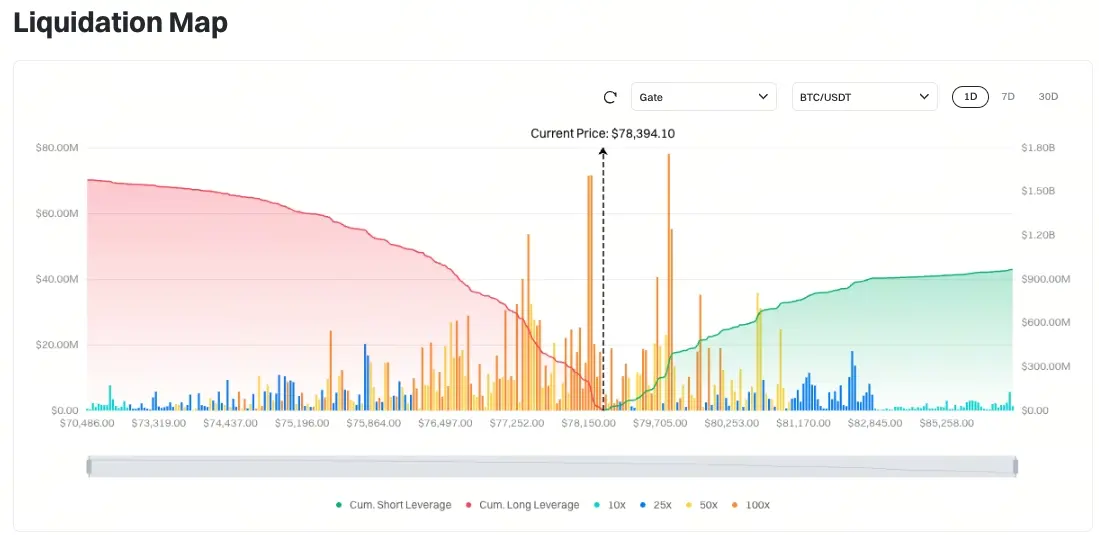Toggle the 25x leverage legend entry
Viewport: 1099px width, 535px height.
point(655,505)
